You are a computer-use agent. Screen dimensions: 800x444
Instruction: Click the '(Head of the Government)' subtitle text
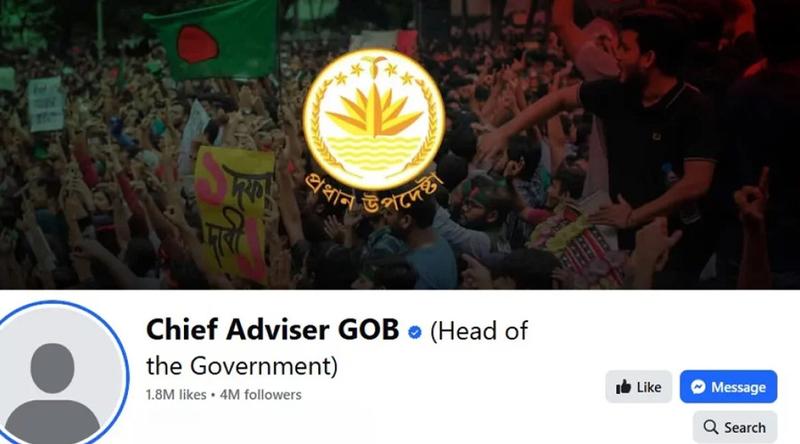point(337,348)
